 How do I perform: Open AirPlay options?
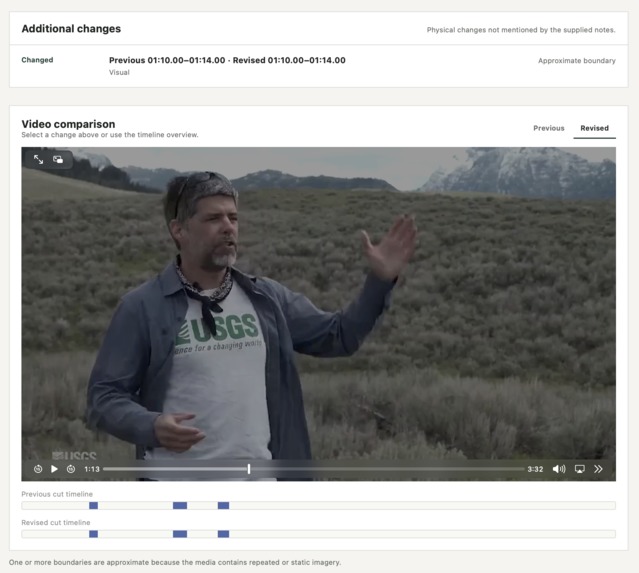tap(580, 469)
